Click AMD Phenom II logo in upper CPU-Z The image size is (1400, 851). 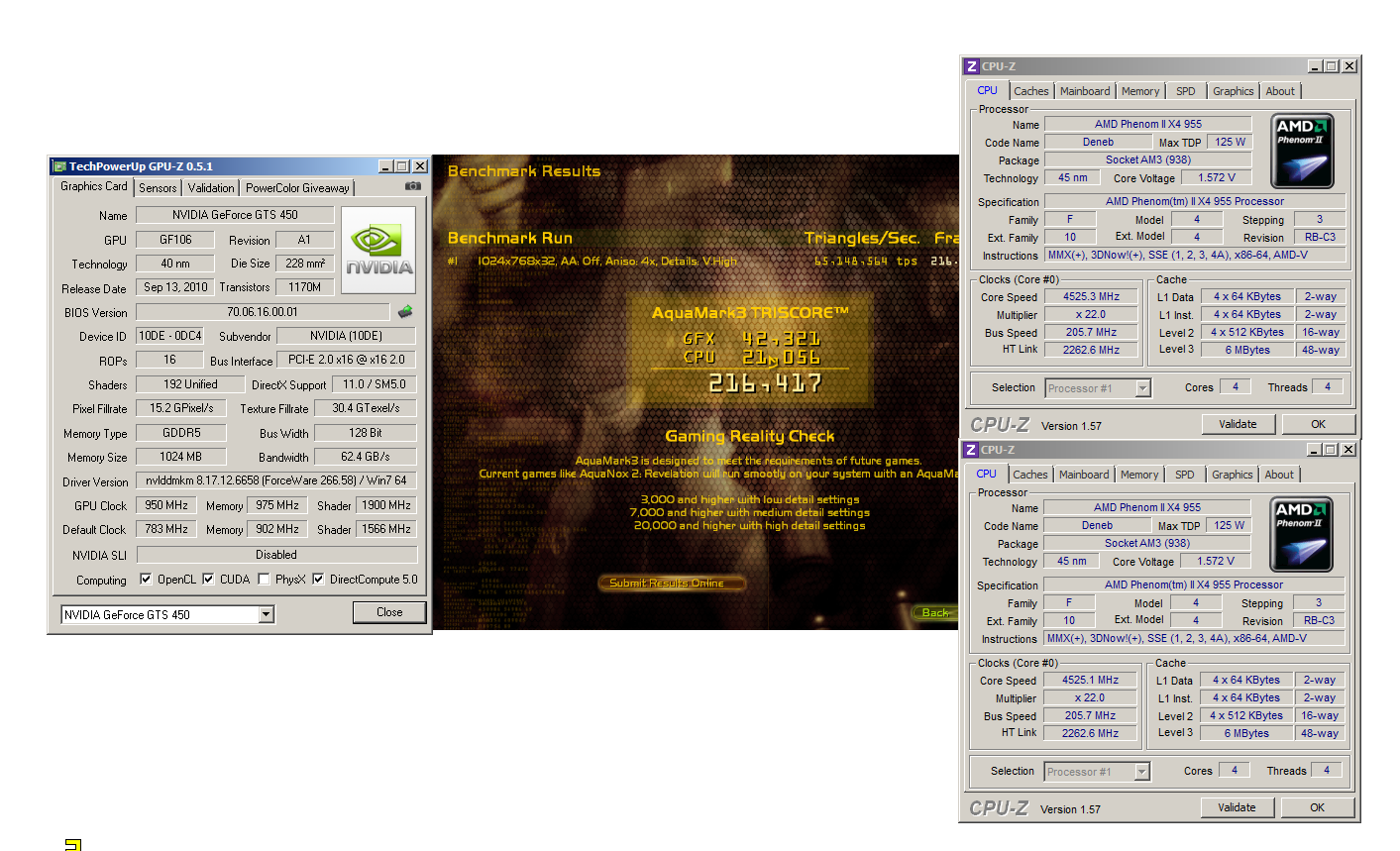tap(1303, 152)
